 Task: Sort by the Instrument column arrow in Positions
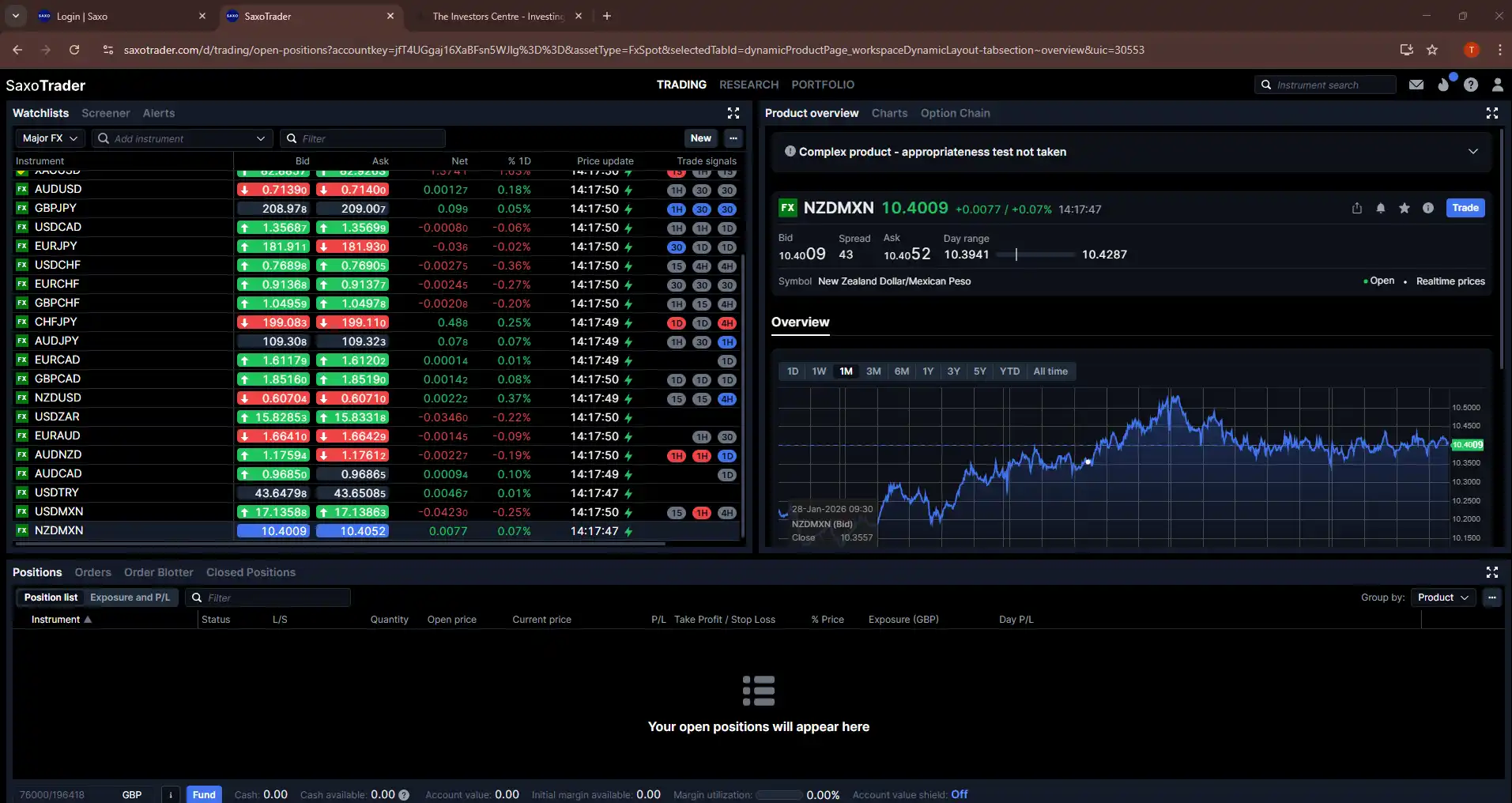pyautogui.click(x=88, y=620)
